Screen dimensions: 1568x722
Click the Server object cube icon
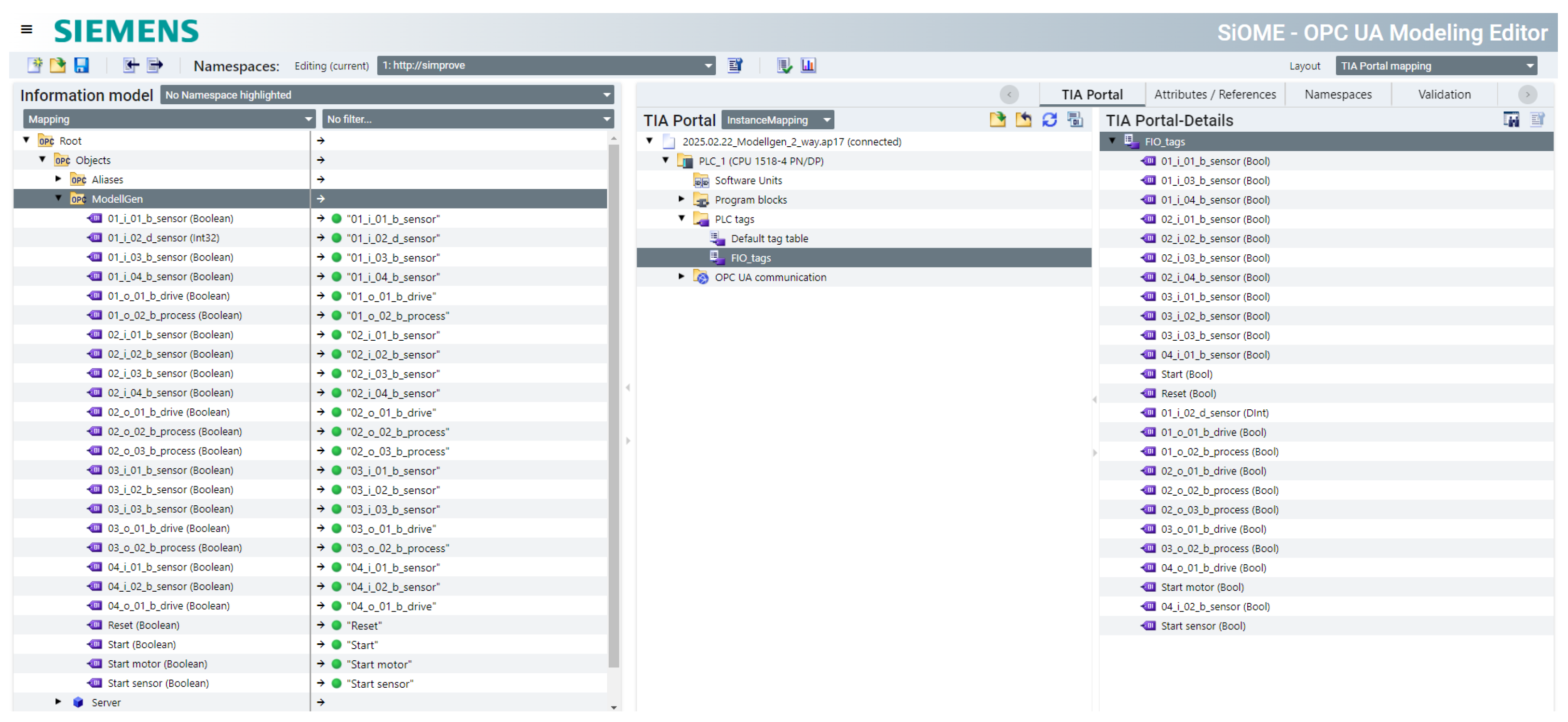(79, 703)
